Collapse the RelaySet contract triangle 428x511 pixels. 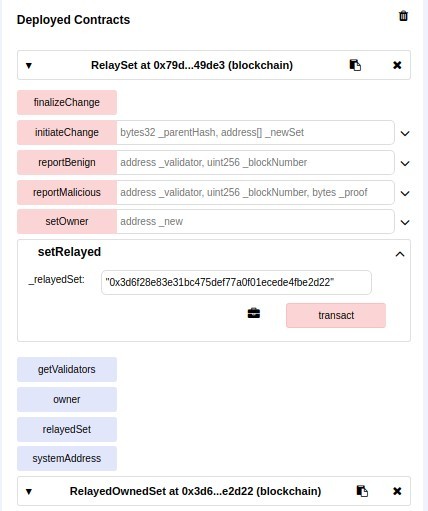tap(29, 66)
